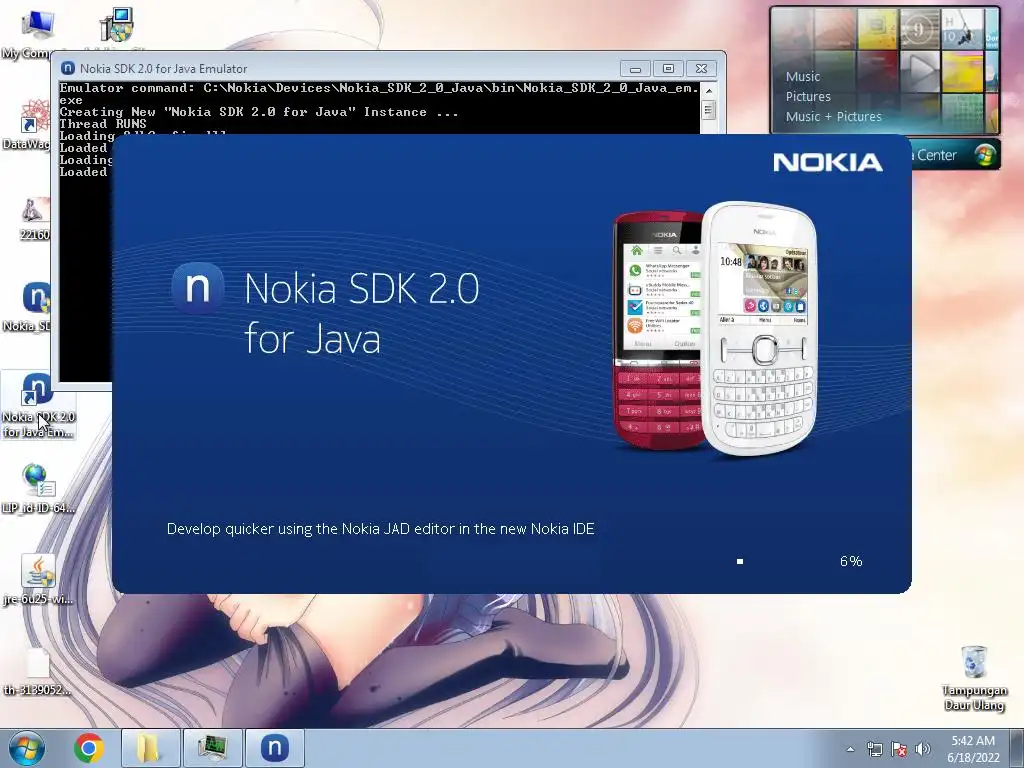Open the clock showing 5:42 AM
Viewport: 1024px width, 768px height.
(973, 748)
